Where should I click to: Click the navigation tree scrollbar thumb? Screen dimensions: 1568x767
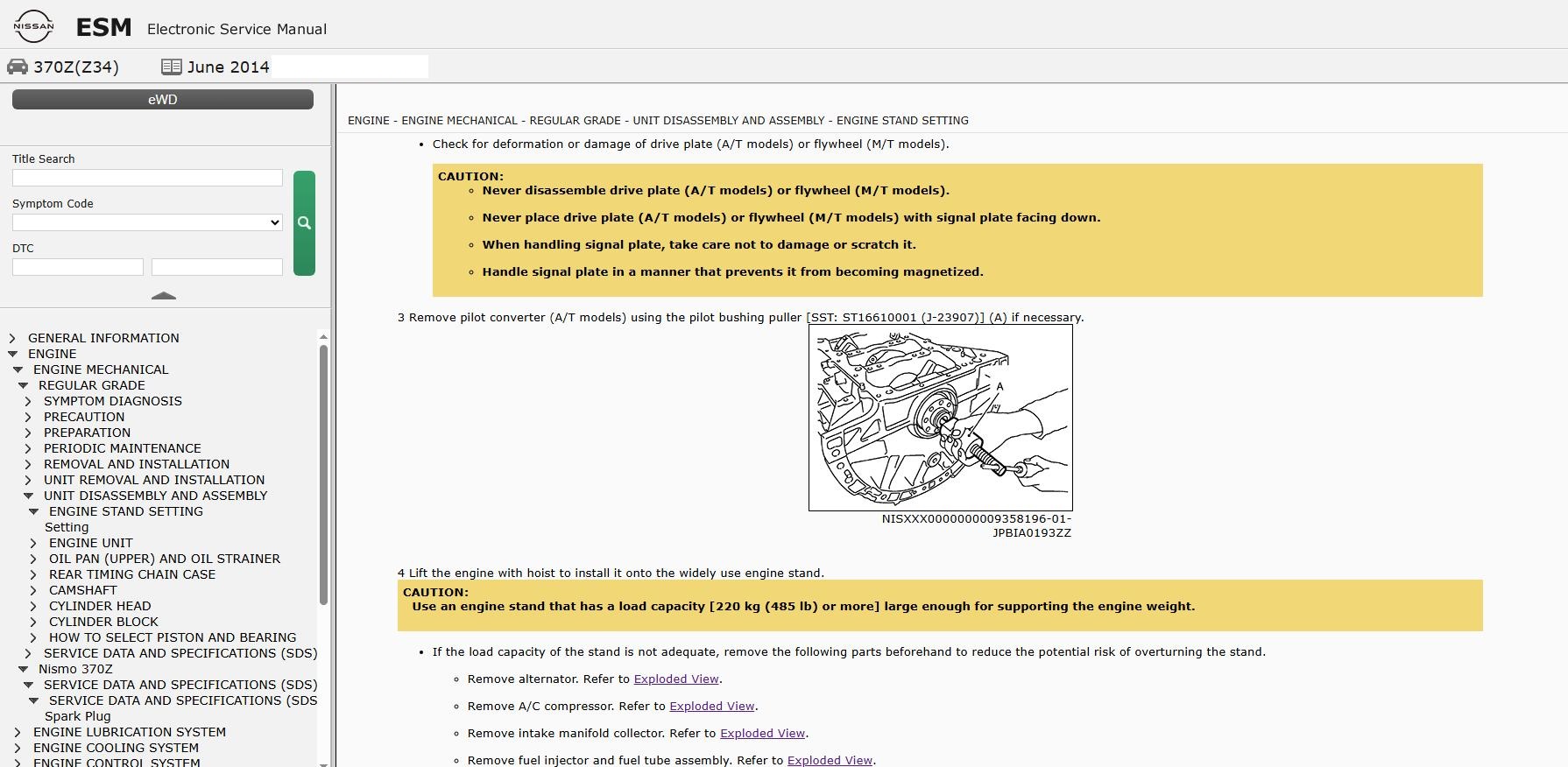323,475
